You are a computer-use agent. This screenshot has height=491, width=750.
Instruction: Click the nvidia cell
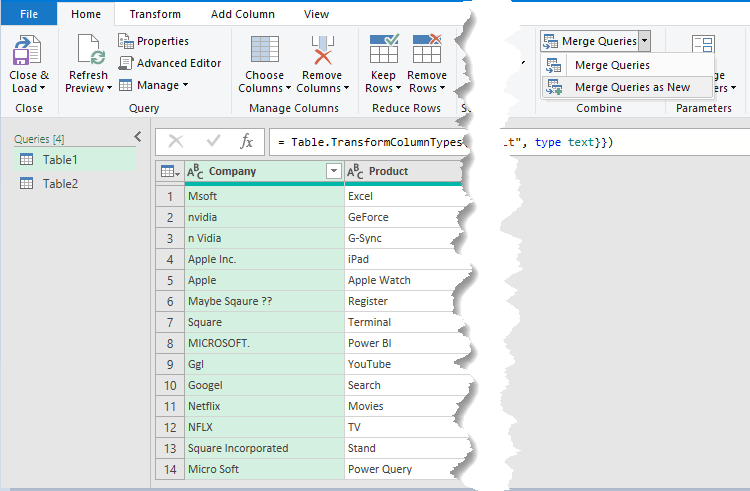(x=265, y=217)
